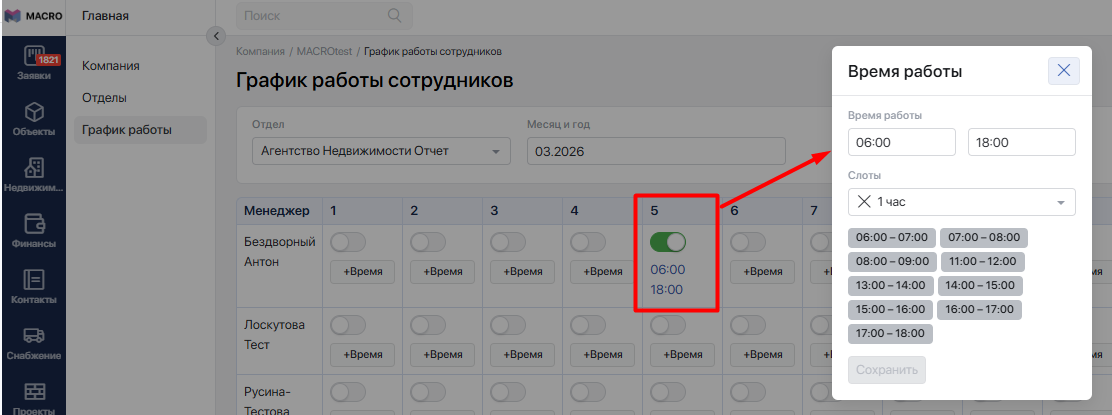Image resolution: width=1112 pixels, height=415 pixels.
Task: Open the Контакты sidebar icon
Action: click(34, 281)
